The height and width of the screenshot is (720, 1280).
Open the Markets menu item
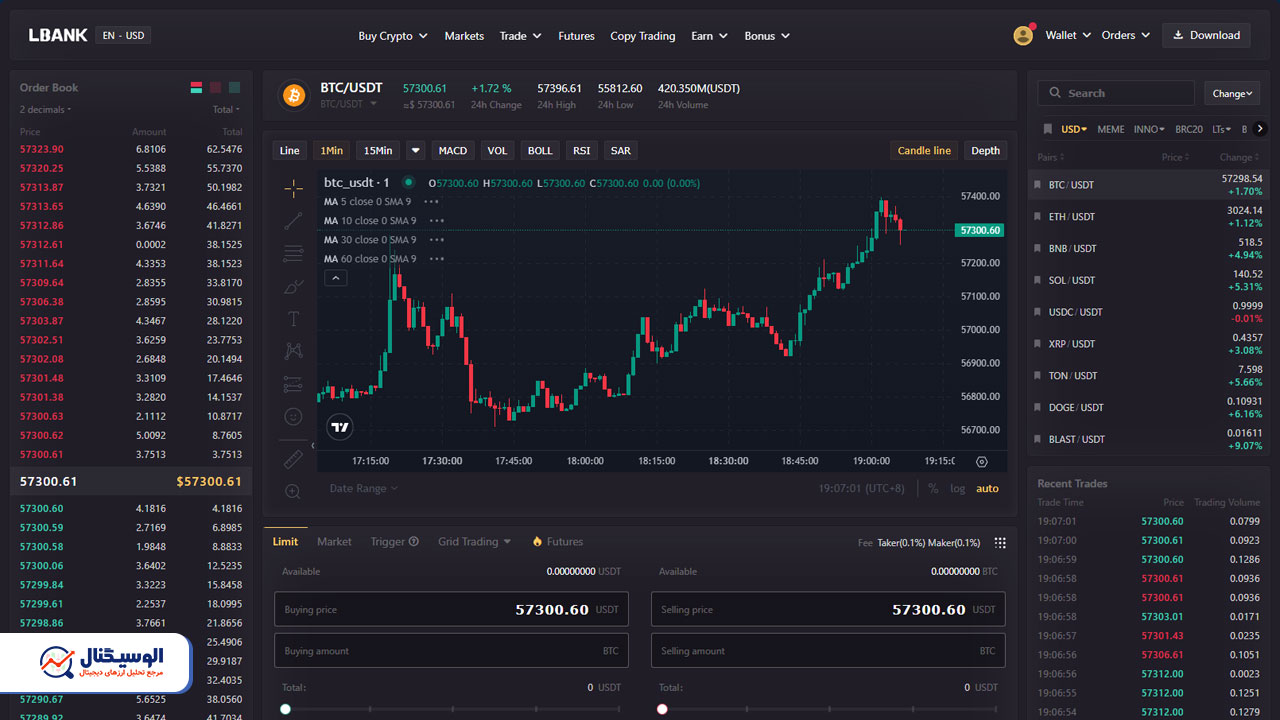pos(464,36)
